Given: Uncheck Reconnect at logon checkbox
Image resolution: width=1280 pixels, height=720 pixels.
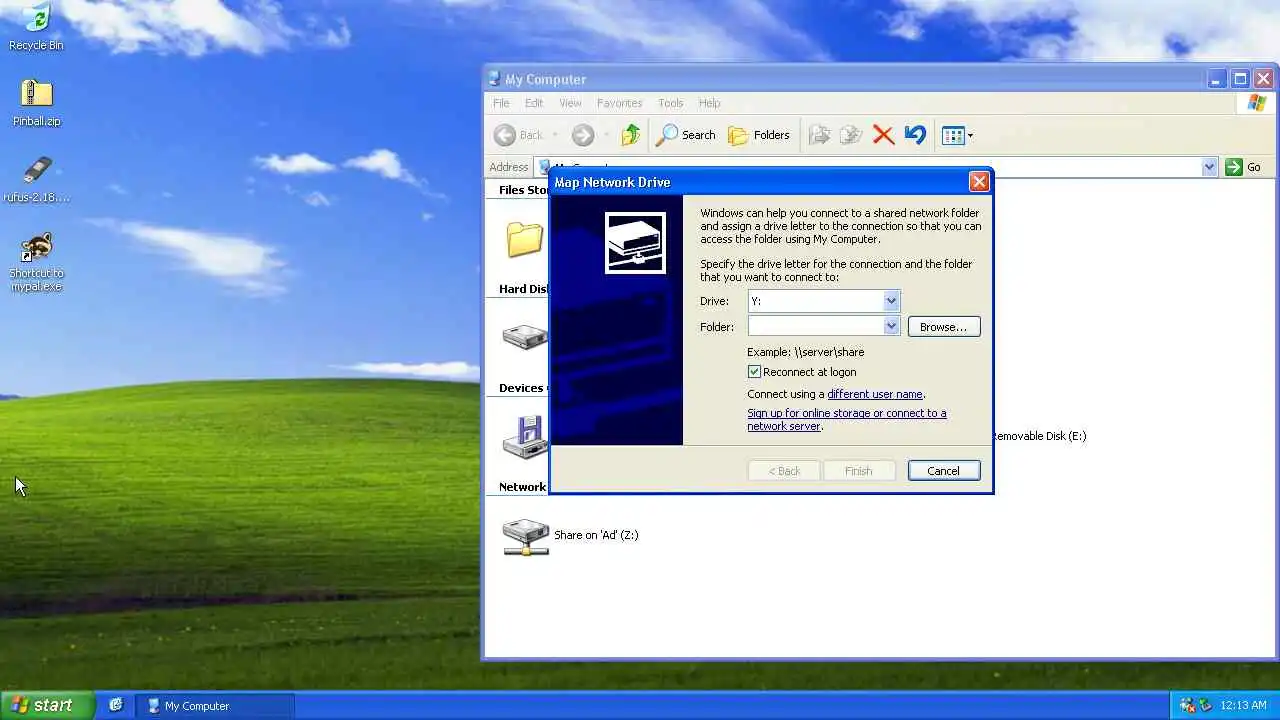Looking at the screenshot, I should (x=754, y=372).
